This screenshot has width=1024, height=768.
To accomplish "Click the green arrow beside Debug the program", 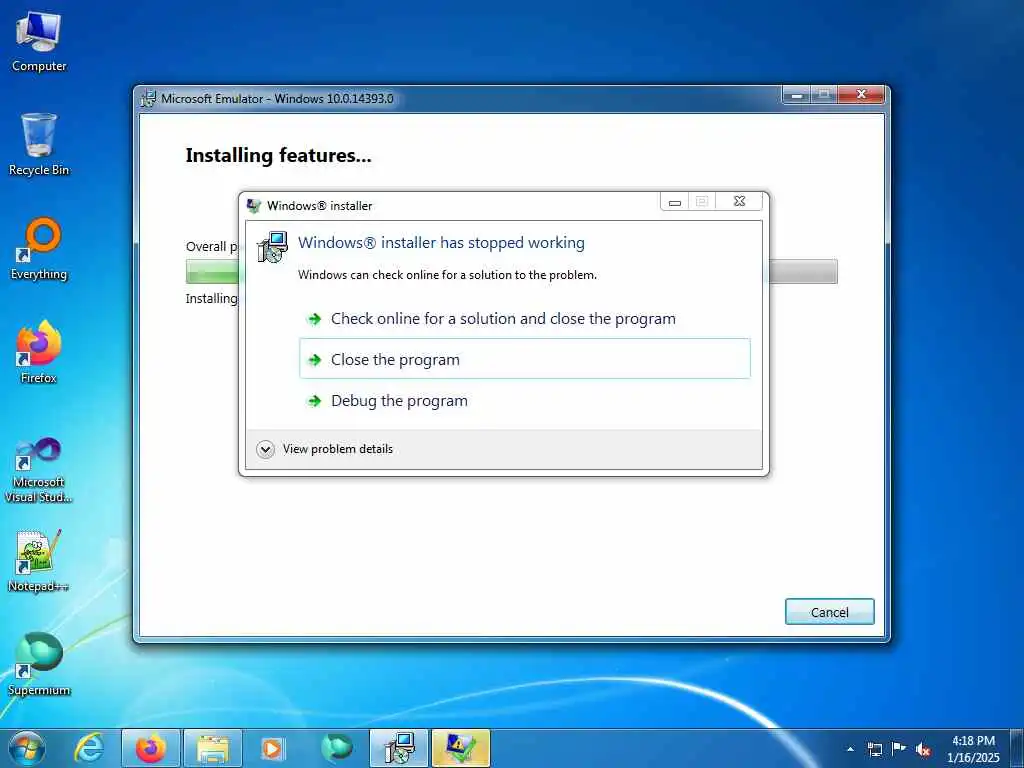I will (x=315, y=401).
